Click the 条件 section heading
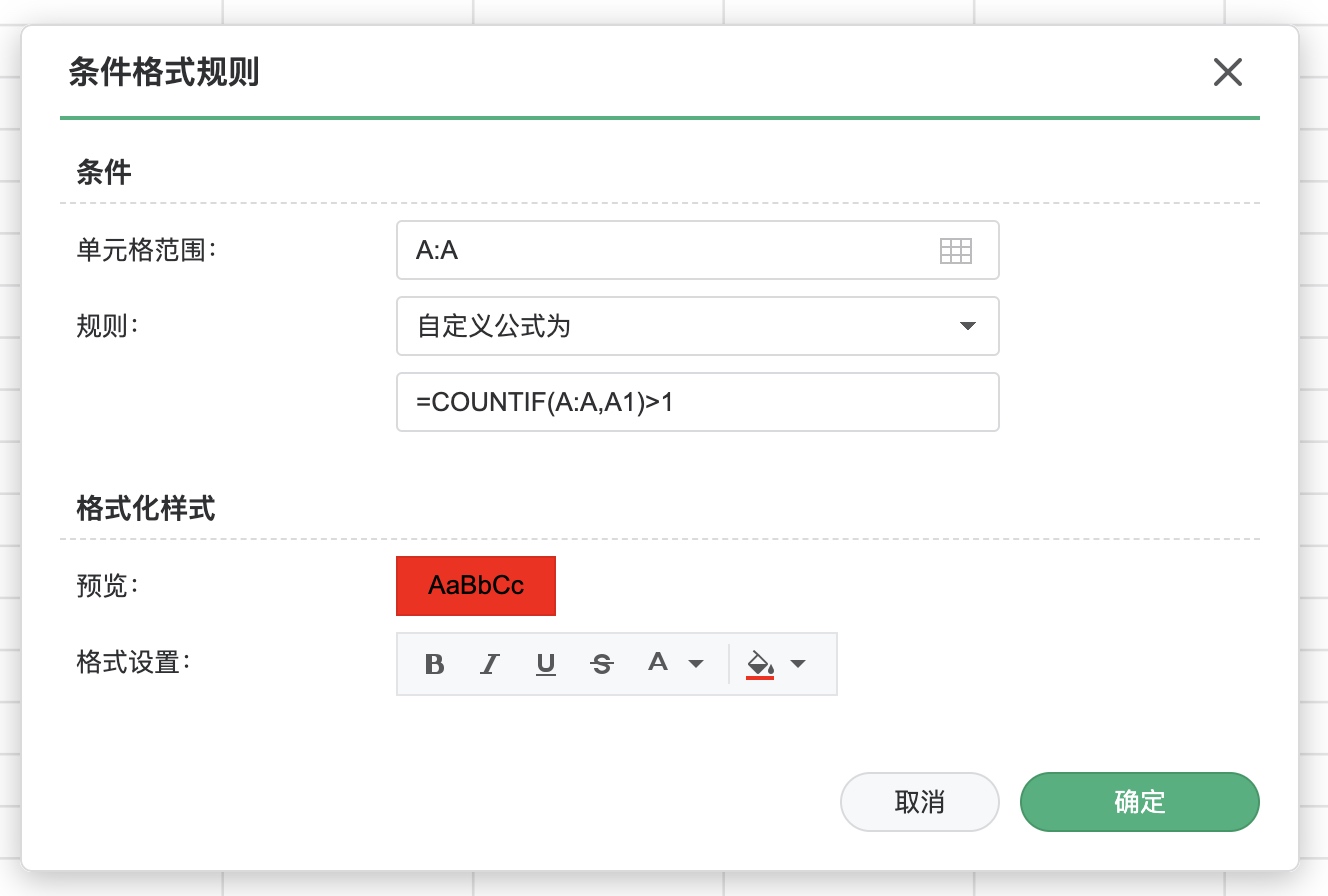The width and height of the screenshot is (1328, 896). [x=104, y=173]
